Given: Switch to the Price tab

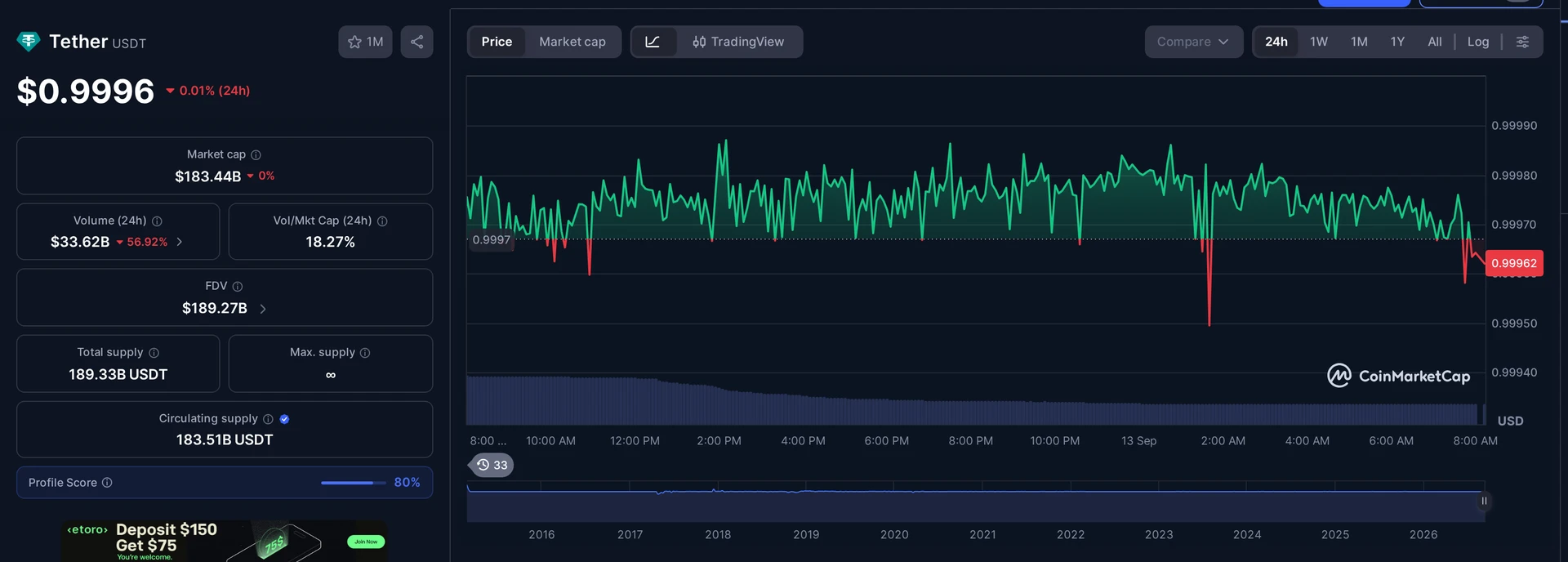Looking at the screenshot, I should (x=497, y=42).
